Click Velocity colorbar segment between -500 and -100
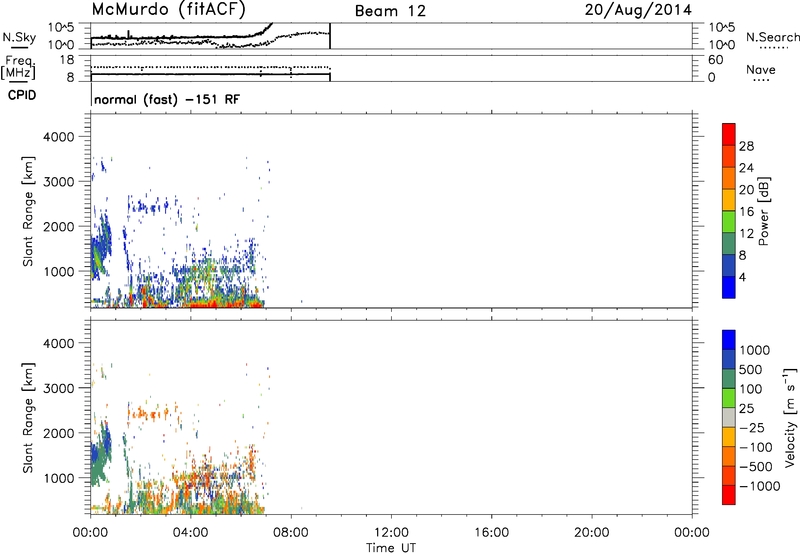The image size is (800, 554). click(x=729, y=456)
